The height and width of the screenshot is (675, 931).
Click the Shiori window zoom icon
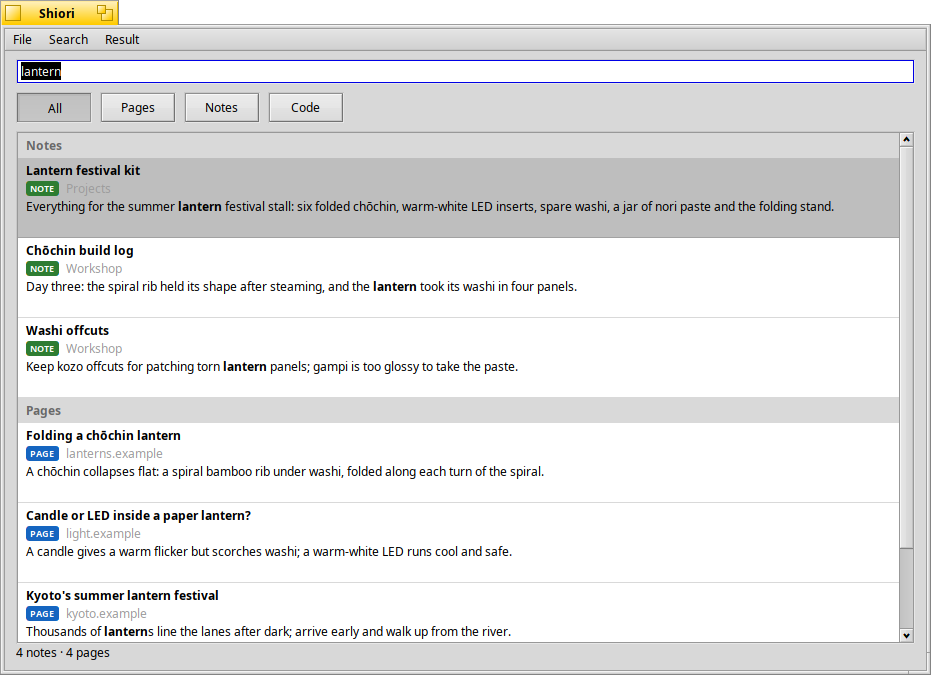[x=104, y=12]
